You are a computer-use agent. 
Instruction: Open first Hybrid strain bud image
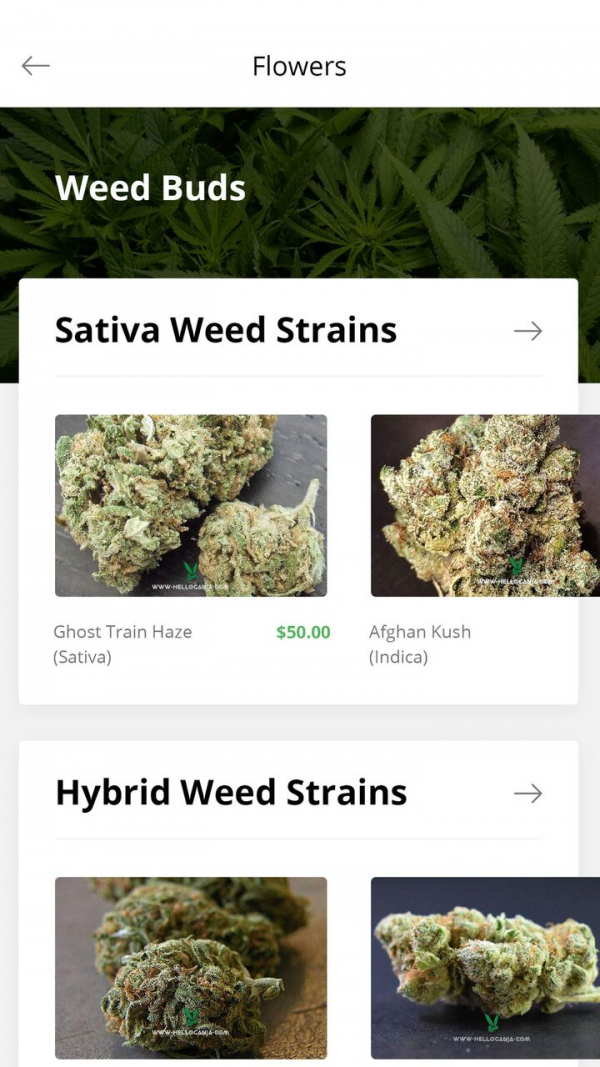pos(190,968)
